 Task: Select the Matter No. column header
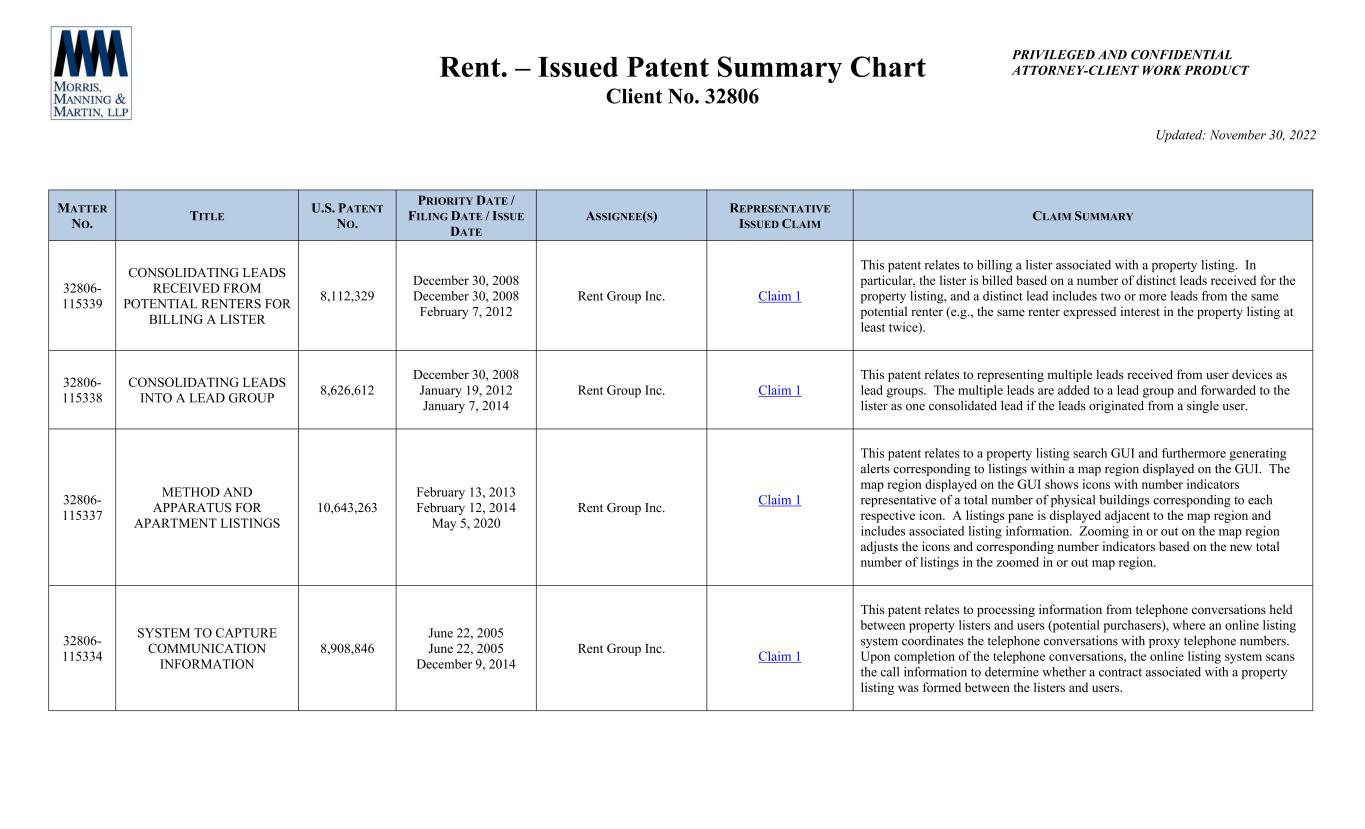pos(82,215)
